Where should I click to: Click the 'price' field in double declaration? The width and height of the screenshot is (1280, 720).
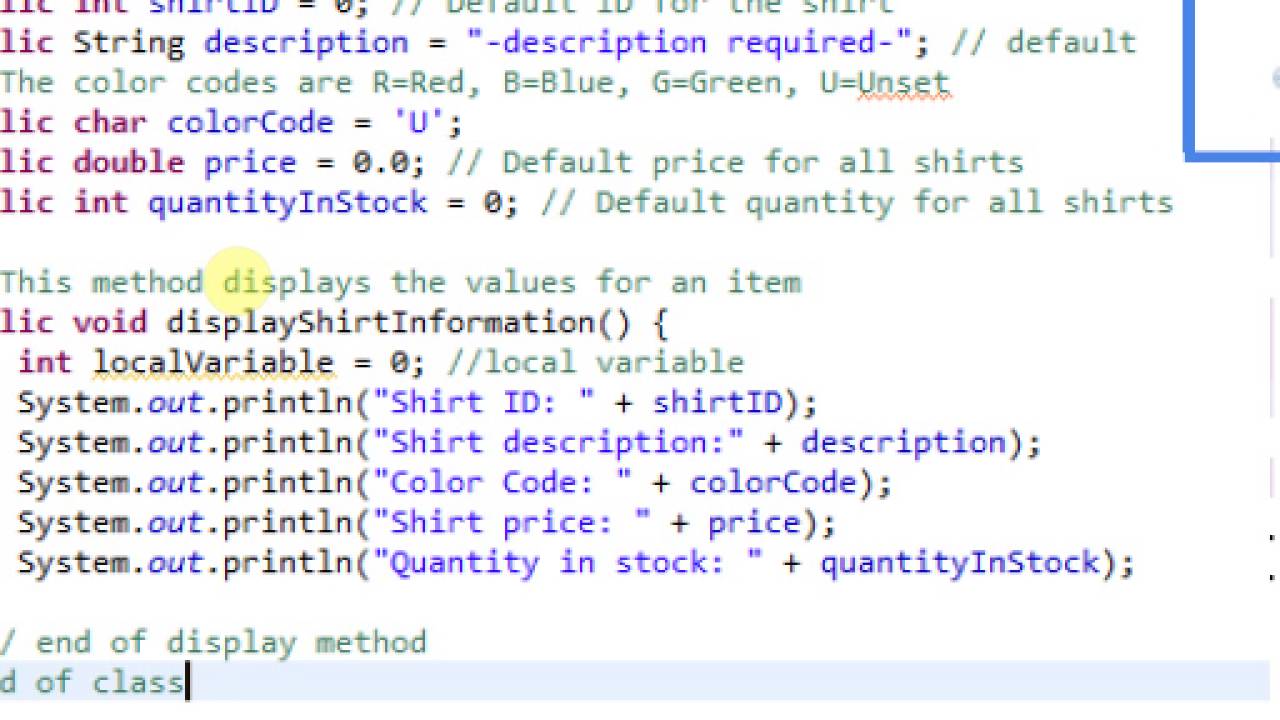click(250, 163)
